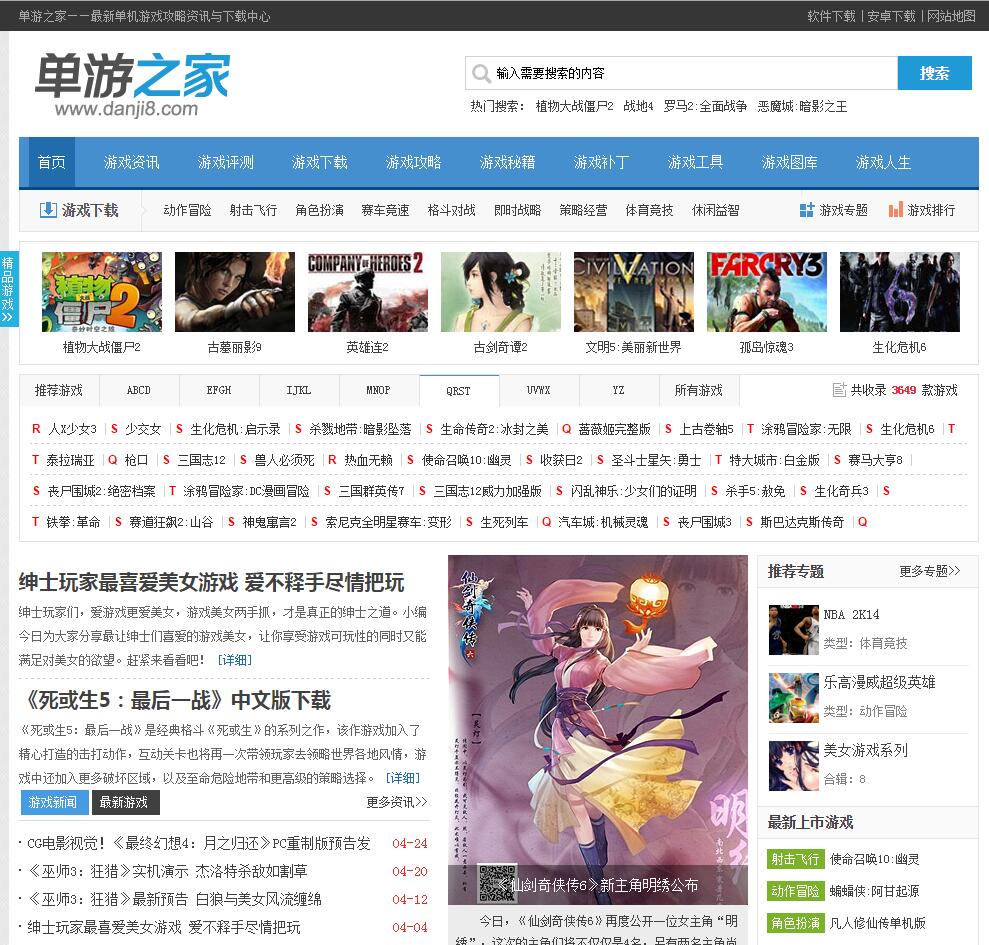Open 游戏攻略 navigation item
989x945 pixels.
pos(413,162)
